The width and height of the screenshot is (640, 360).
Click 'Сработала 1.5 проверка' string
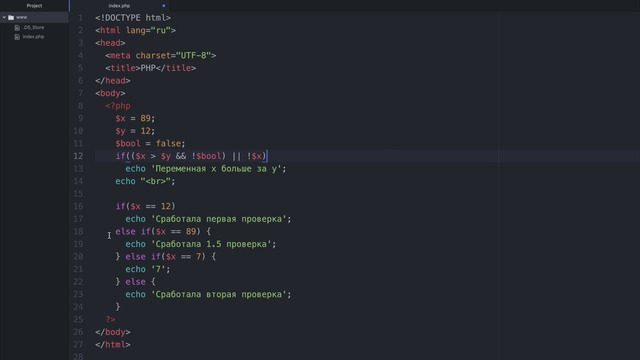pos(211,244)
